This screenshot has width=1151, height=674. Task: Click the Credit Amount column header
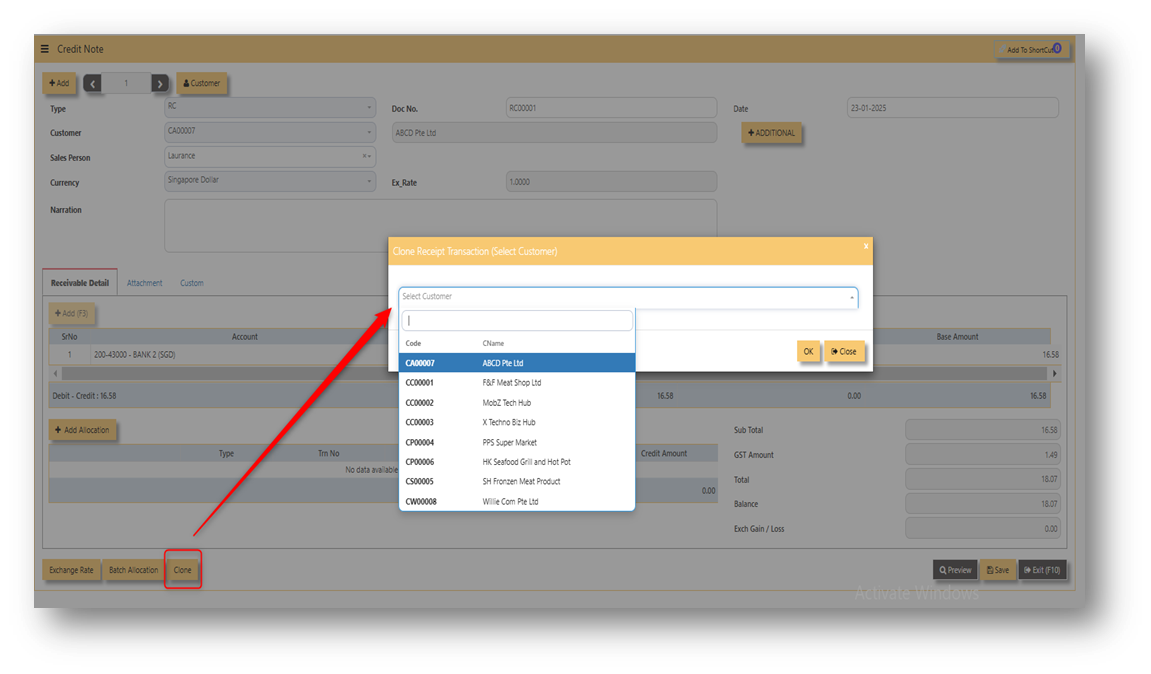[664, 454]
